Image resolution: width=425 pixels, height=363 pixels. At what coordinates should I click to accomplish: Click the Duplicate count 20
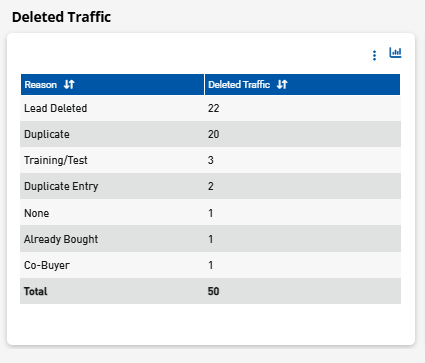(213, 134)
